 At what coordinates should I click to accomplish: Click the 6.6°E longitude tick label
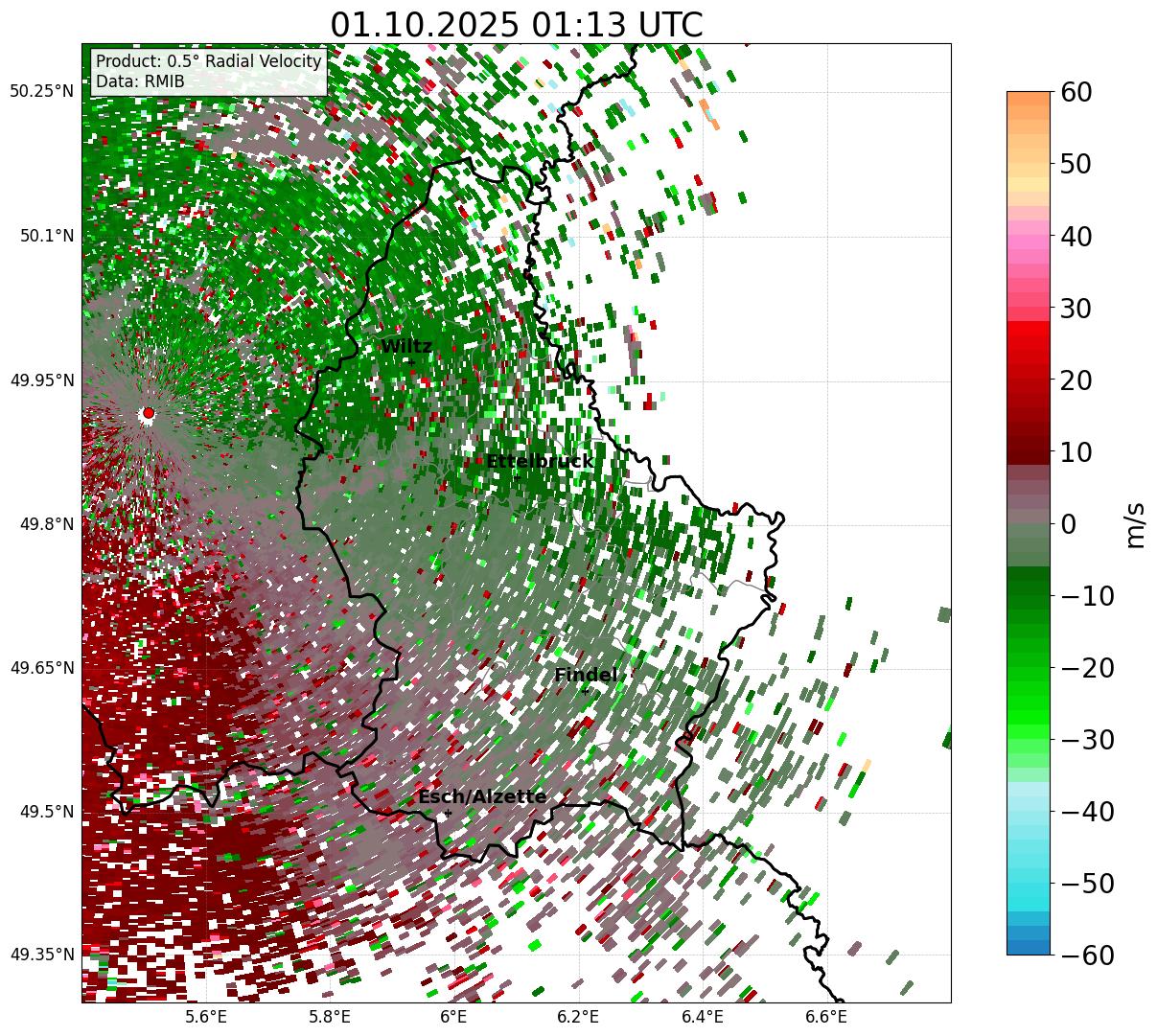(x=826, y=1017)
